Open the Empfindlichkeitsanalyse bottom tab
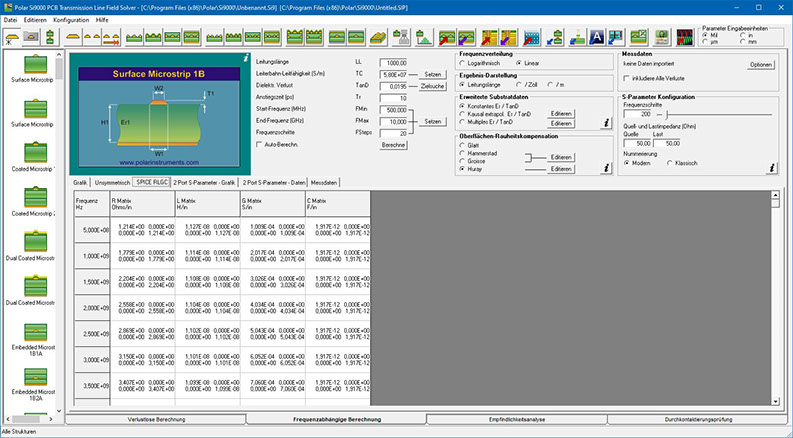The image size is (793, 438). (516, 419)
